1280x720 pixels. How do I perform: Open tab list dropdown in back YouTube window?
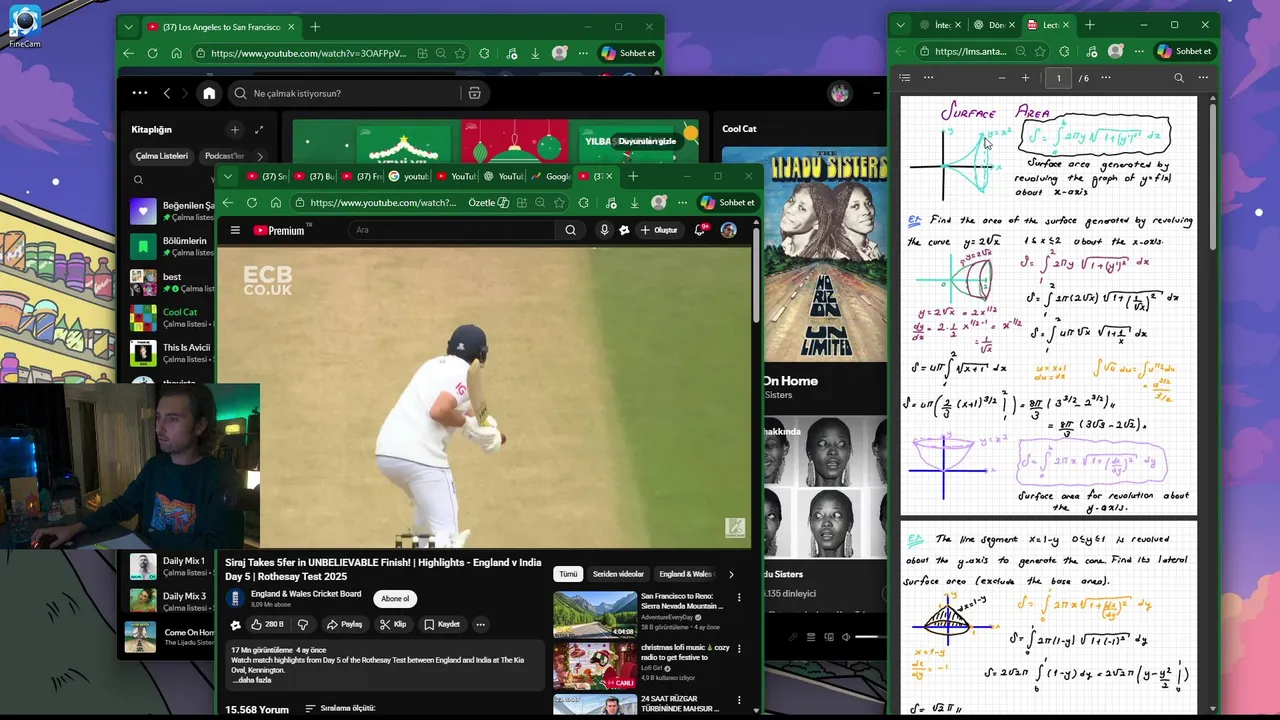tap(128, 27)
